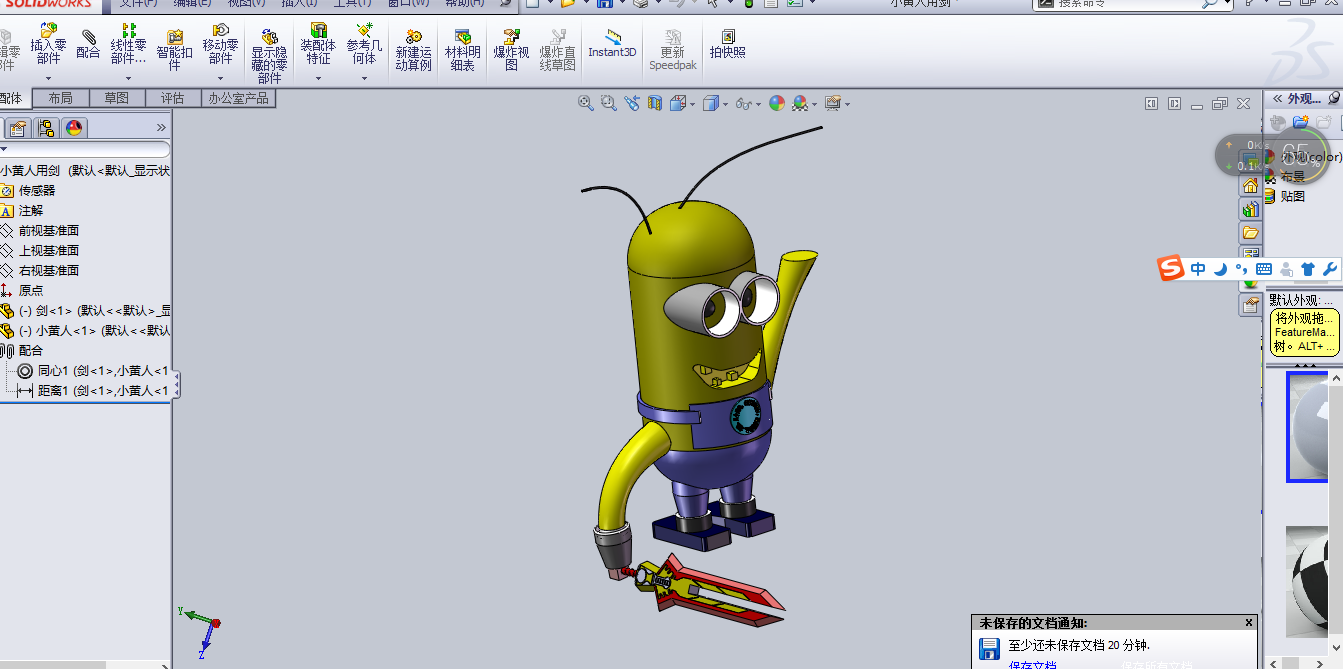The image size is (1343, 669).
Task: Click Exploded View (爆炸视图) tool
Action: [x=511, y=51]
